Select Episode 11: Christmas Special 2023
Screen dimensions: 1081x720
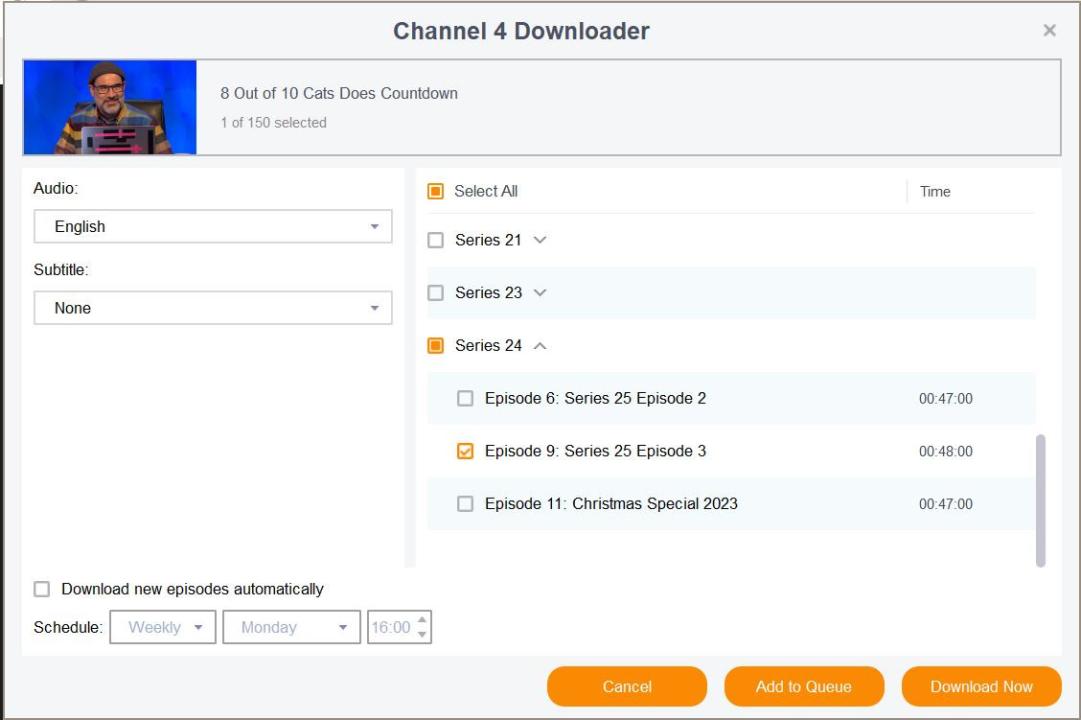click(x=465, y=504)
